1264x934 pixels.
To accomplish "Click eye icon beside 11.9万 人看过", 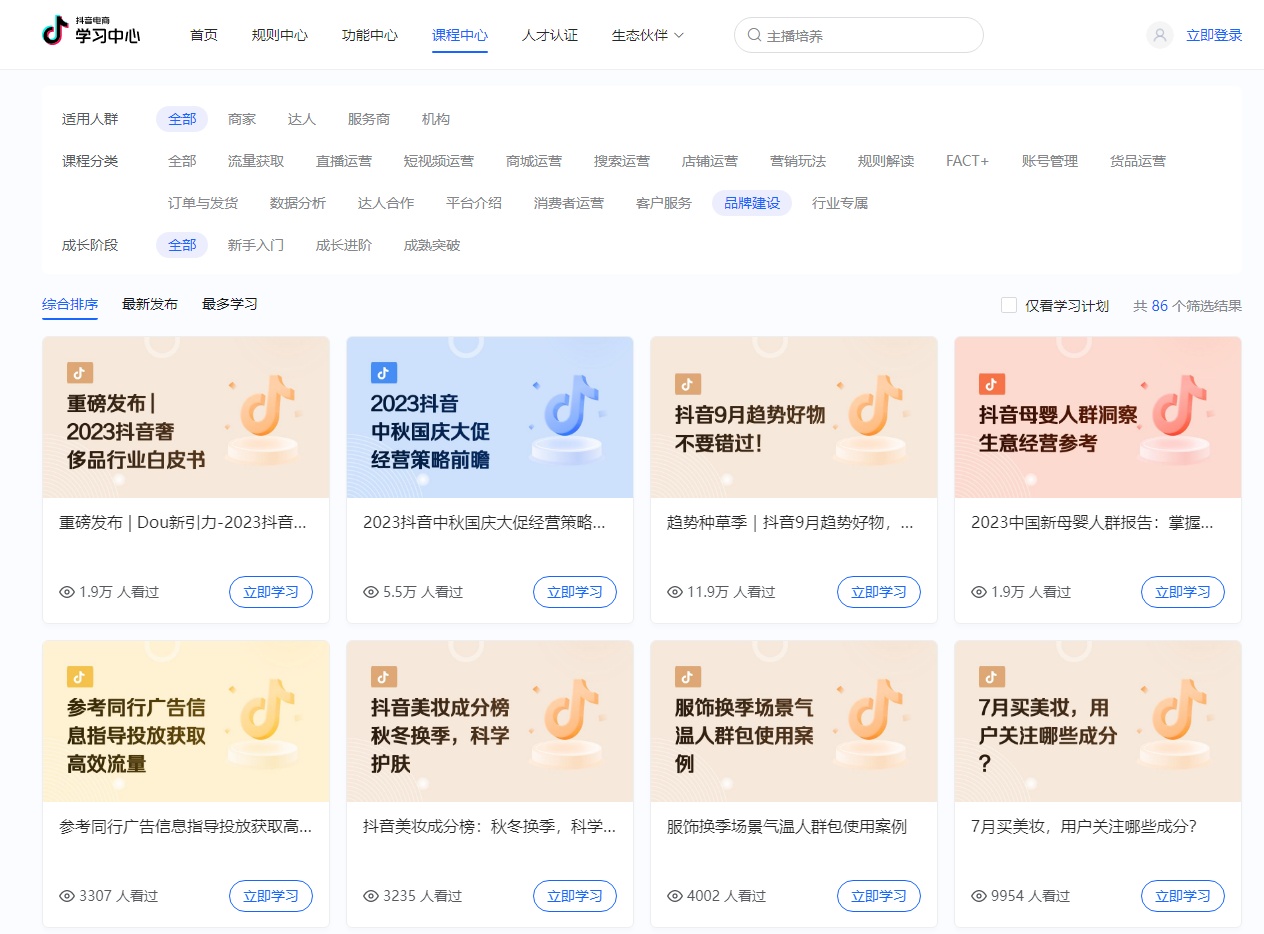I will (x=675, y=592).
